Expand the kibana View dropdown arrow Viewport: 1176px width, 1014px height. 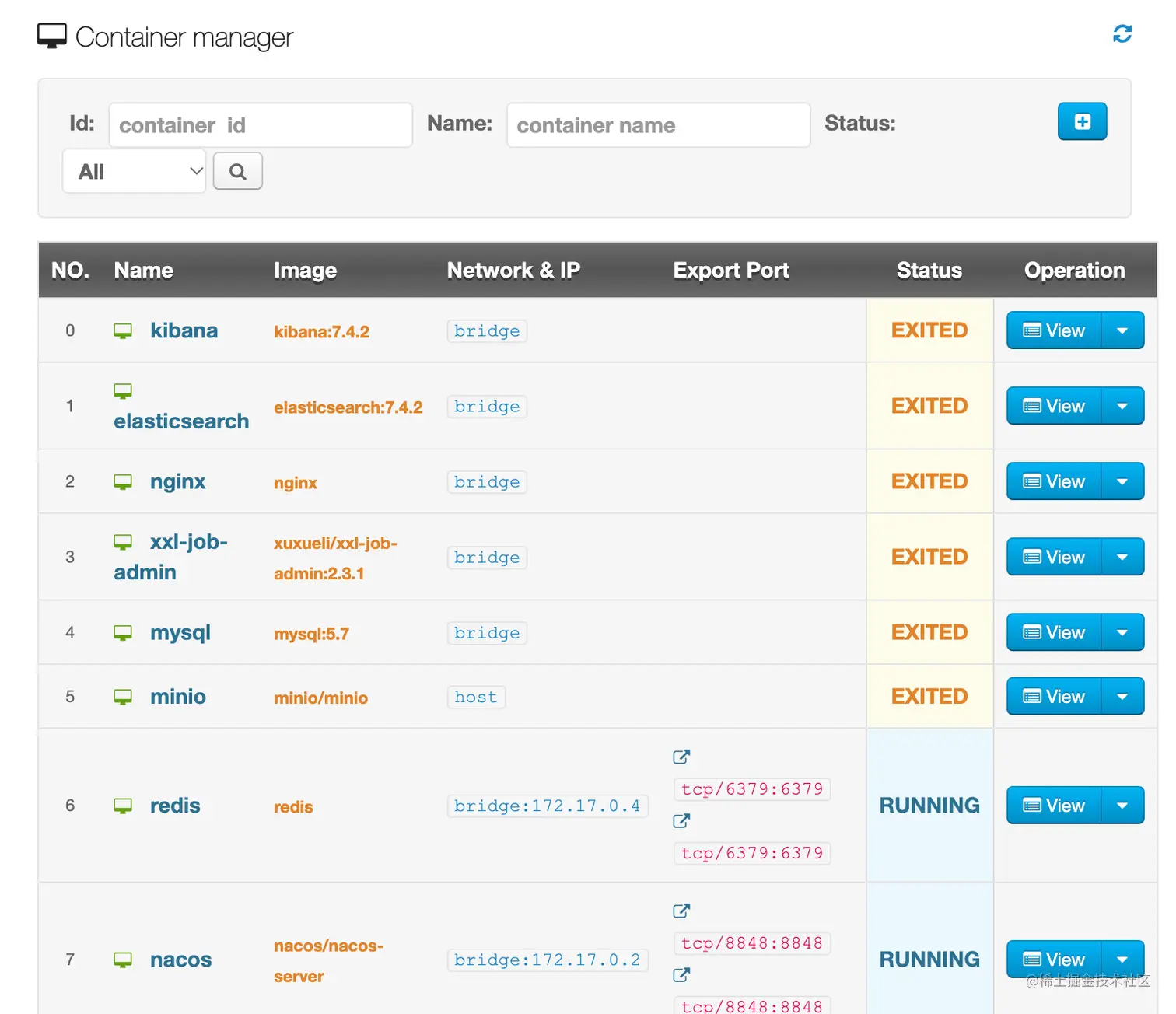coord(1122,330)
